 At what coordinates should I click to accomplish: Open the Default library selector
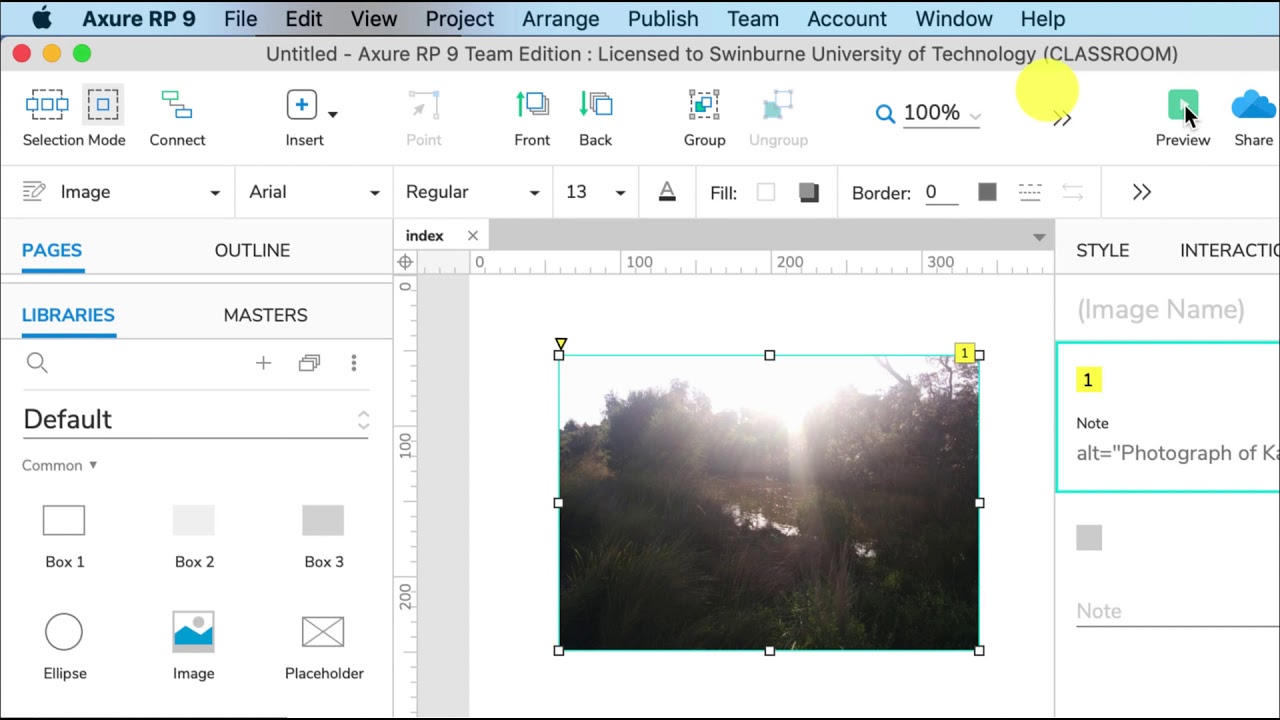[196, 419]
